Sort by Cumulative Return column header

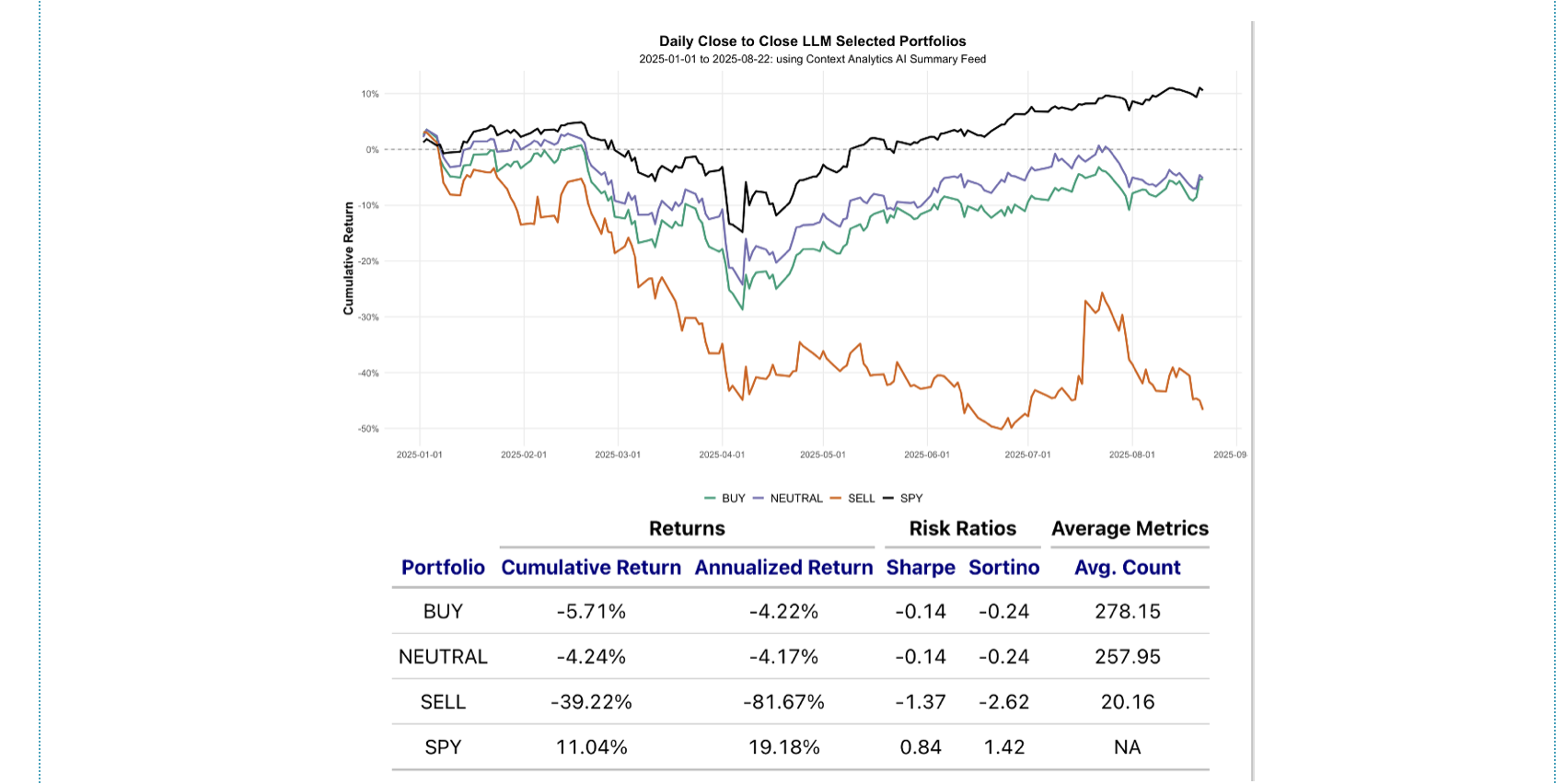click(591, 568)
